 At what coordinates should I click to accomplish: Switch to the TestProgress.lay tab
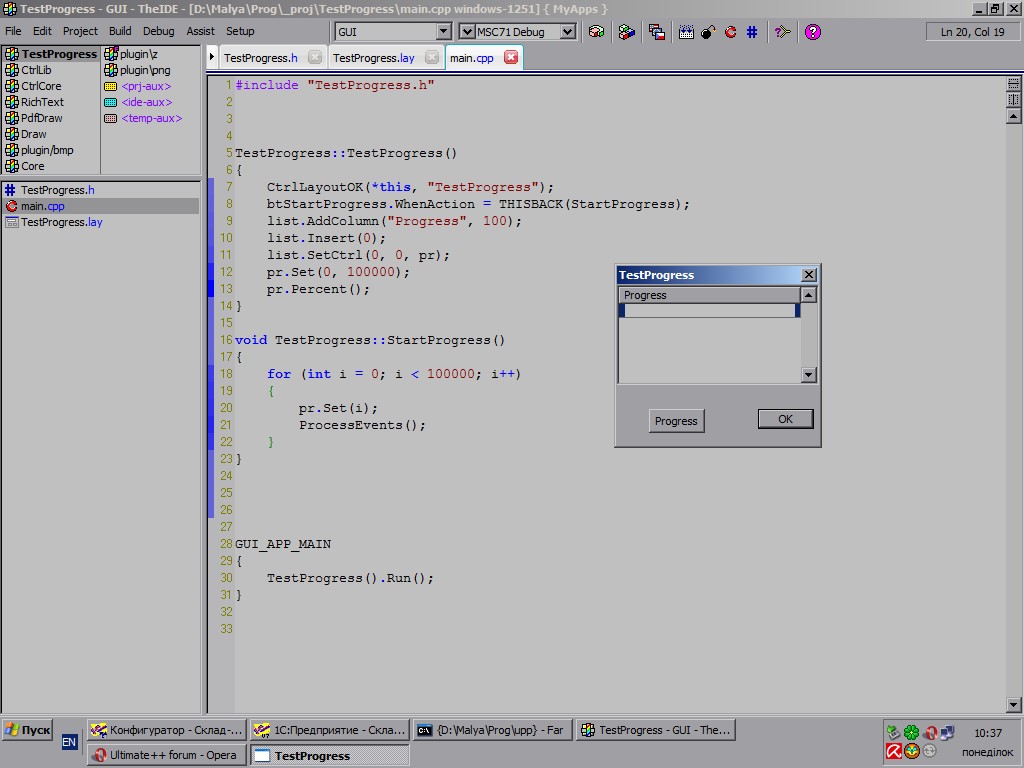[x=373, y=58]
